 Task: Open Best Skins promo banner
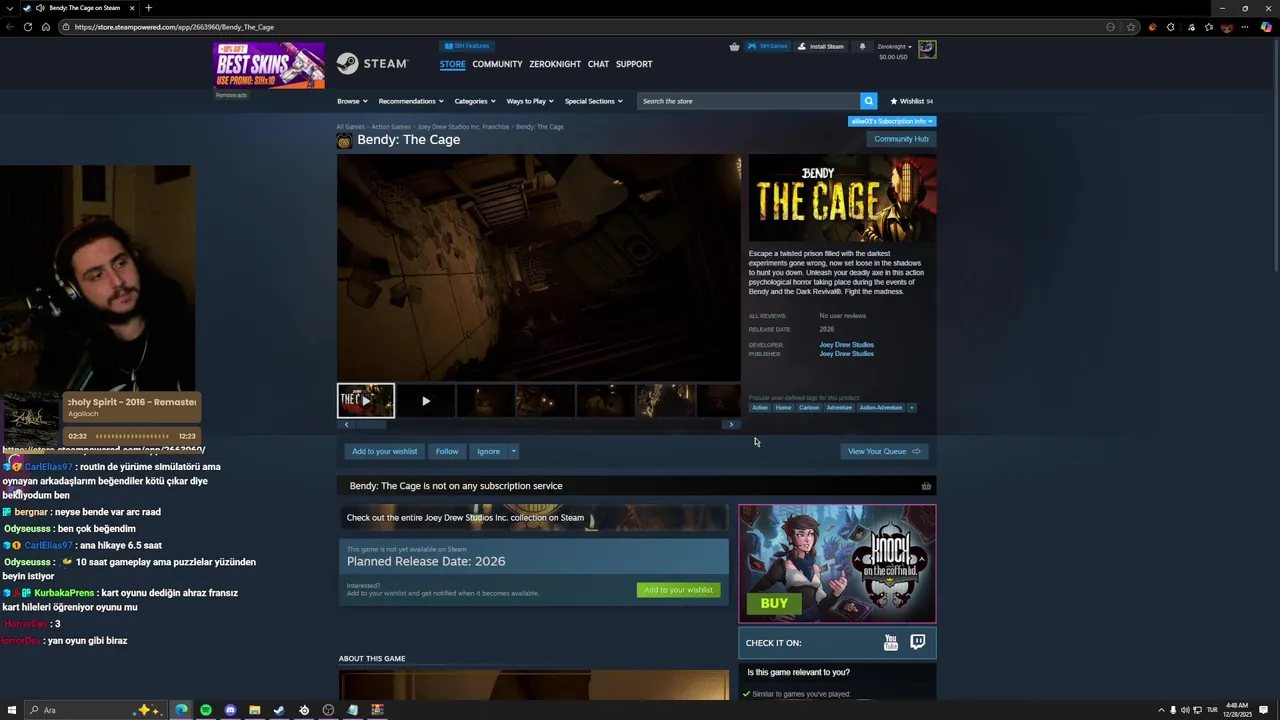pos(269,65)
